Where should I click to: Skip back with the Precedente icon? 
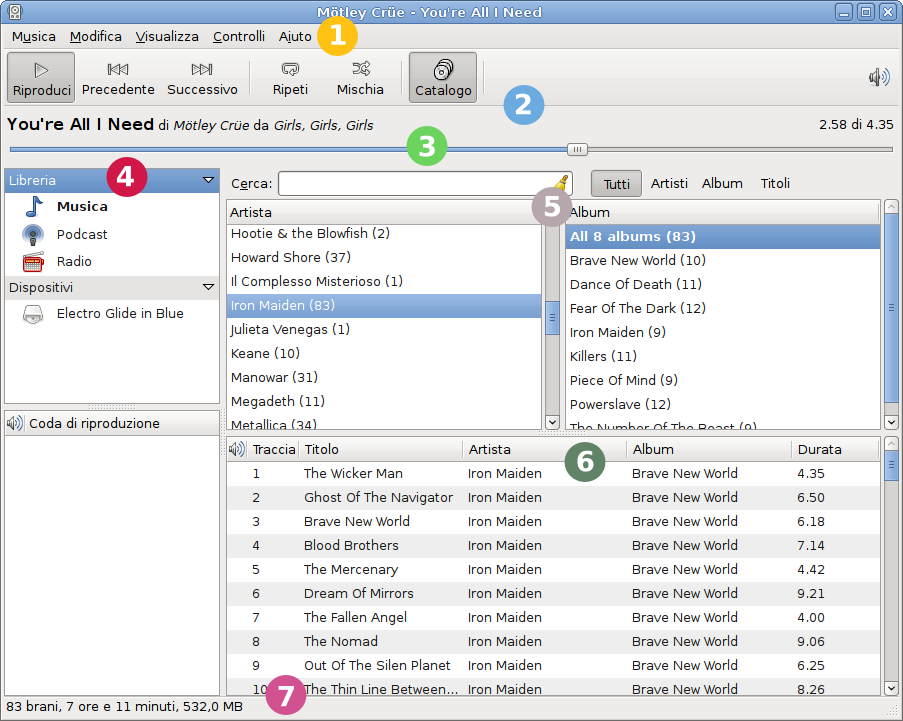[118, 70]
